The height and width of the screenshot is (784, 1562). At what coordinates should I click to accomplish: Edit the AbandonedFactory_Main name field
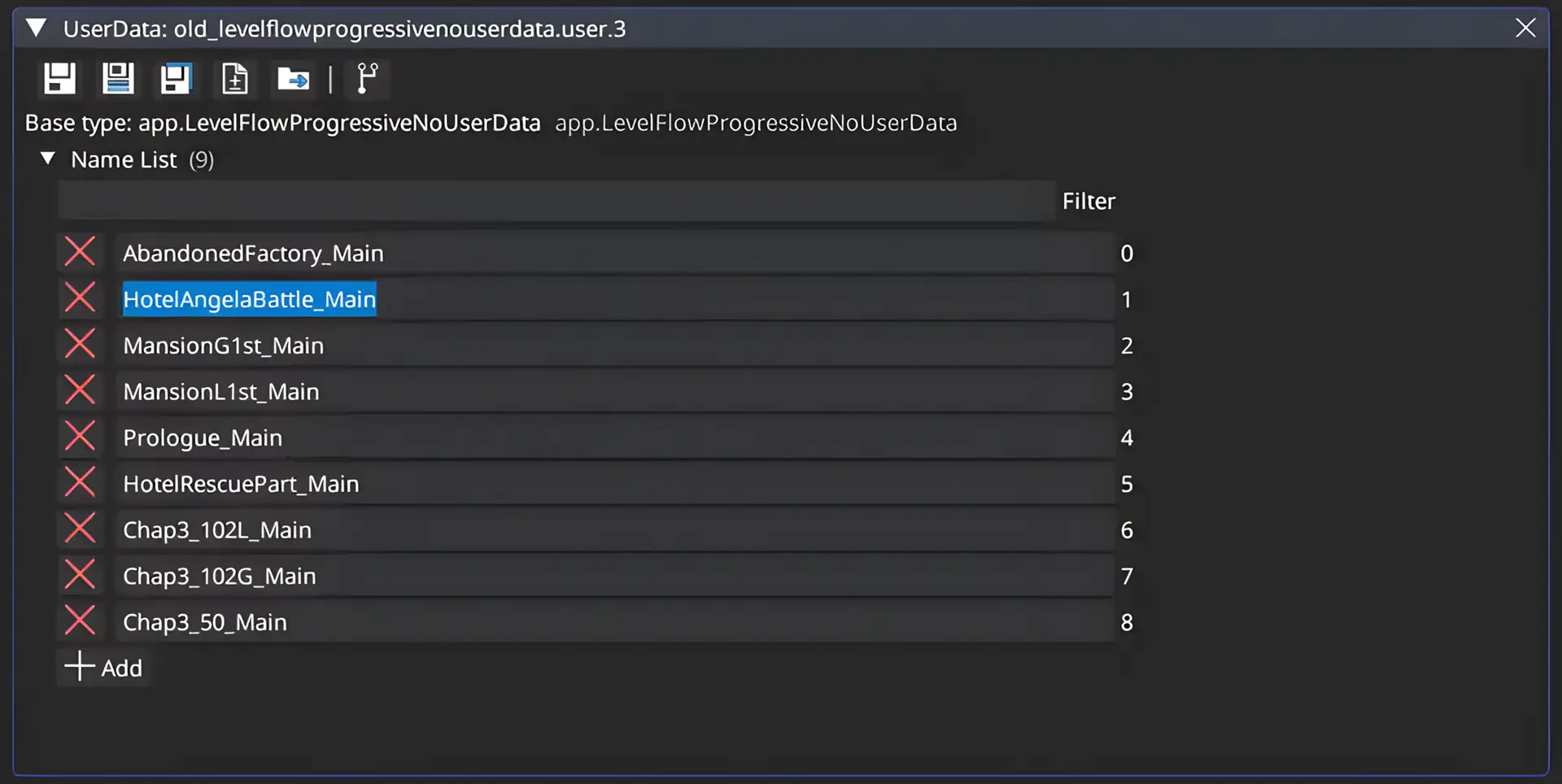613,253
